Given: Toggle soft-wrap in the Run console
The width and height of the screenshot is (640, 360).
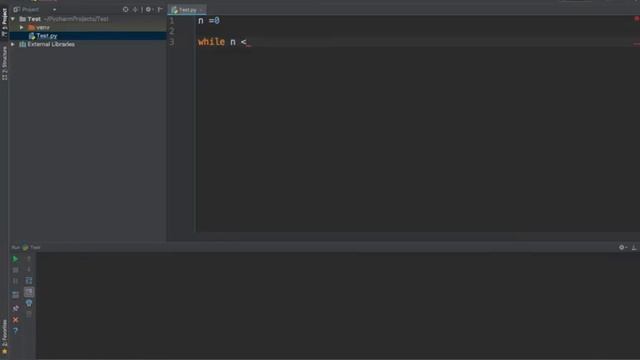Looking at the screenshot, I should point(29,281).
